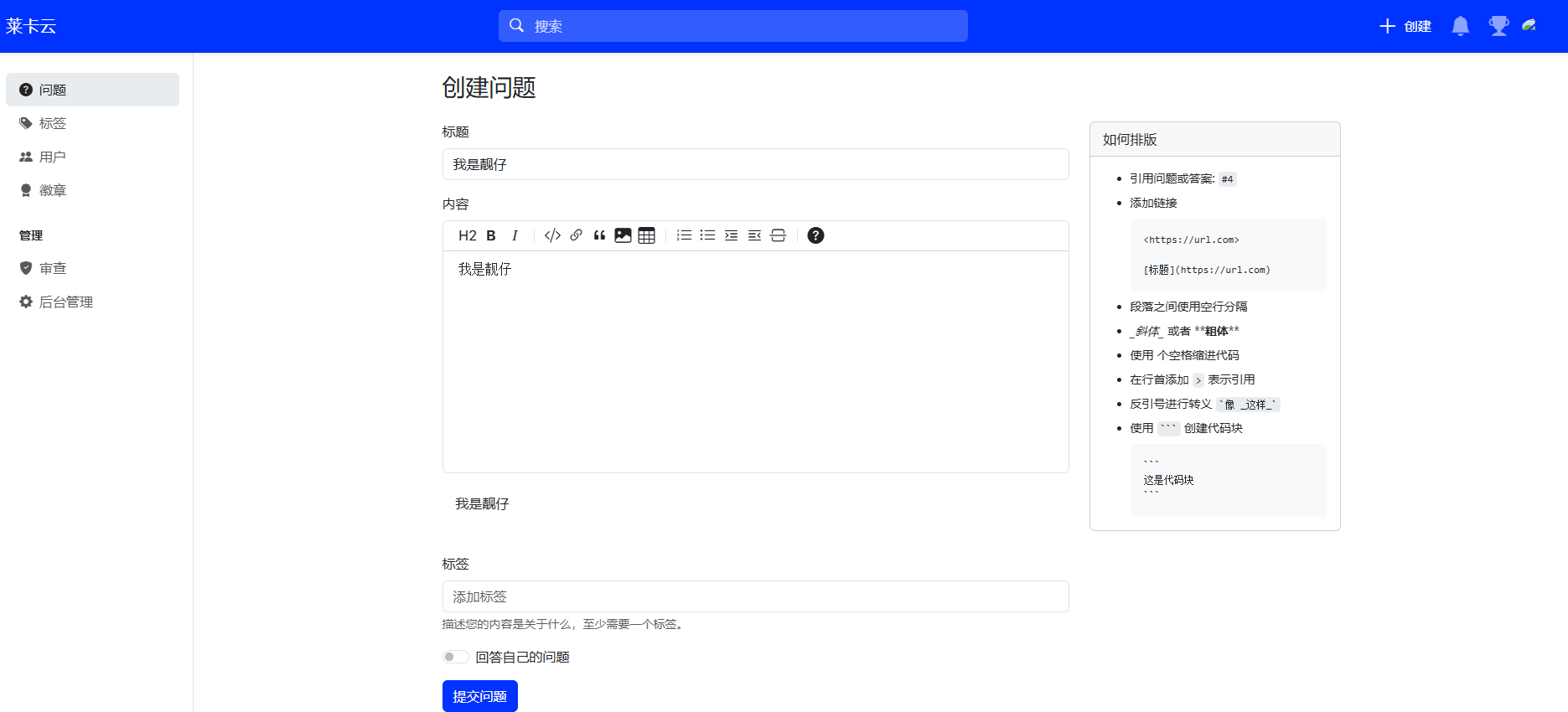Screen dimensions: 1568x712
Task: Apply italic formatting in editor toolbar
Action: pyautogui.click(x=515, y=235)
